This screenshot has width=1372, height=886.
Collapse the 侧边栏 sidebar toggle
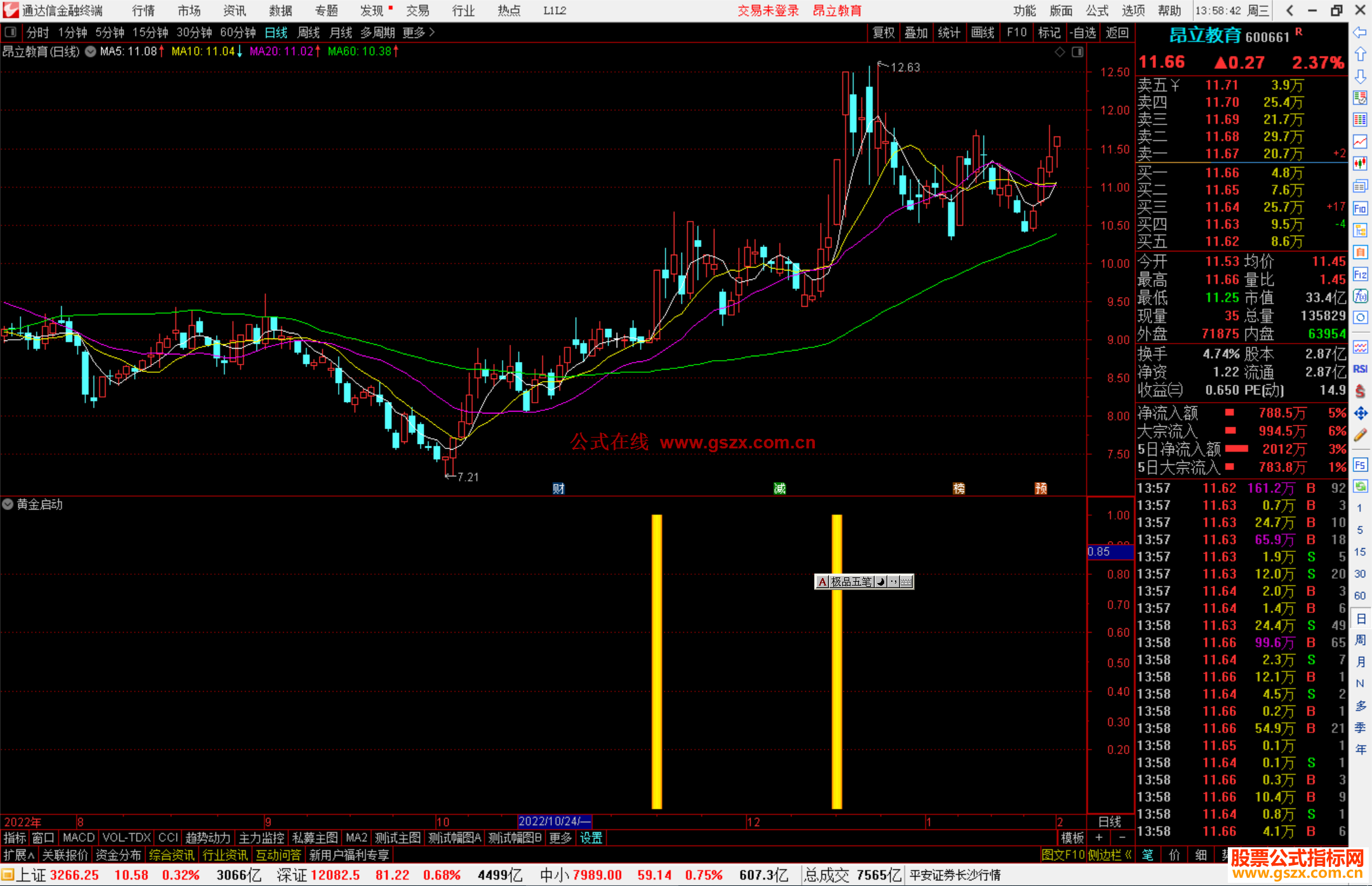coord(1110,855)
